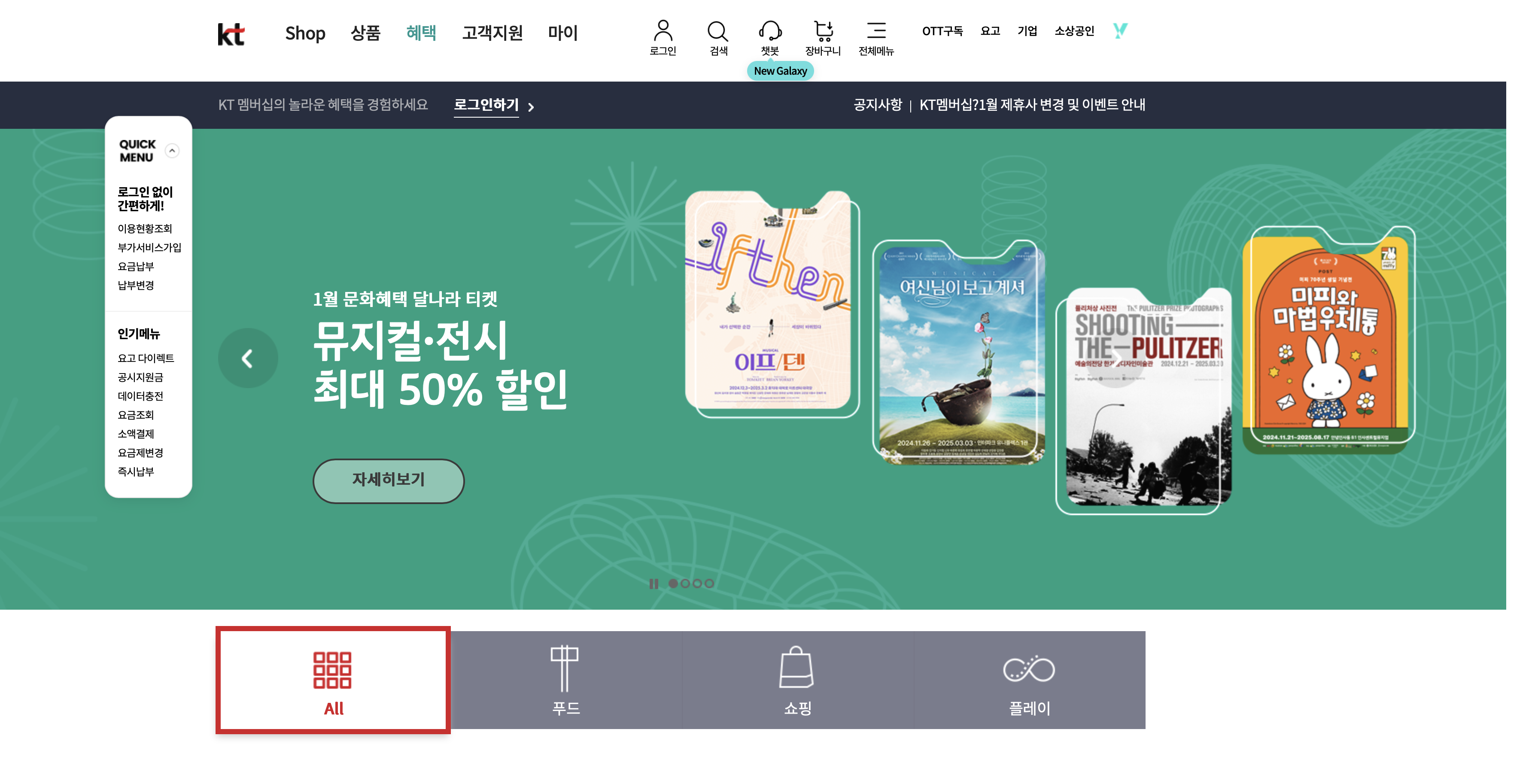Jump to the fourth carousel dot

[709, 583]
